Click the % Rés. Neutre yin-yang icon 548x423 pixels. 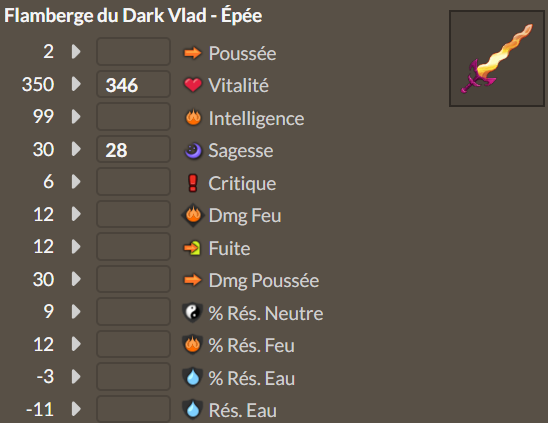(192, 312)
